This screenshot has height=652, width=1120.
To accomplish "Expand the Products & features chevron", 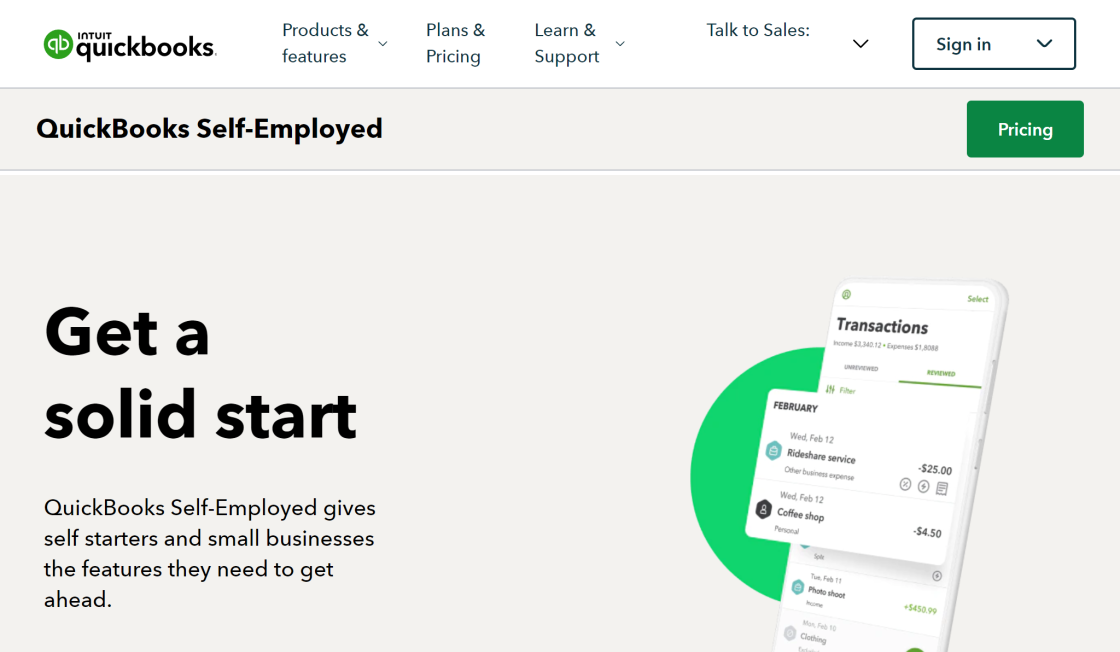I will [383, 44].
